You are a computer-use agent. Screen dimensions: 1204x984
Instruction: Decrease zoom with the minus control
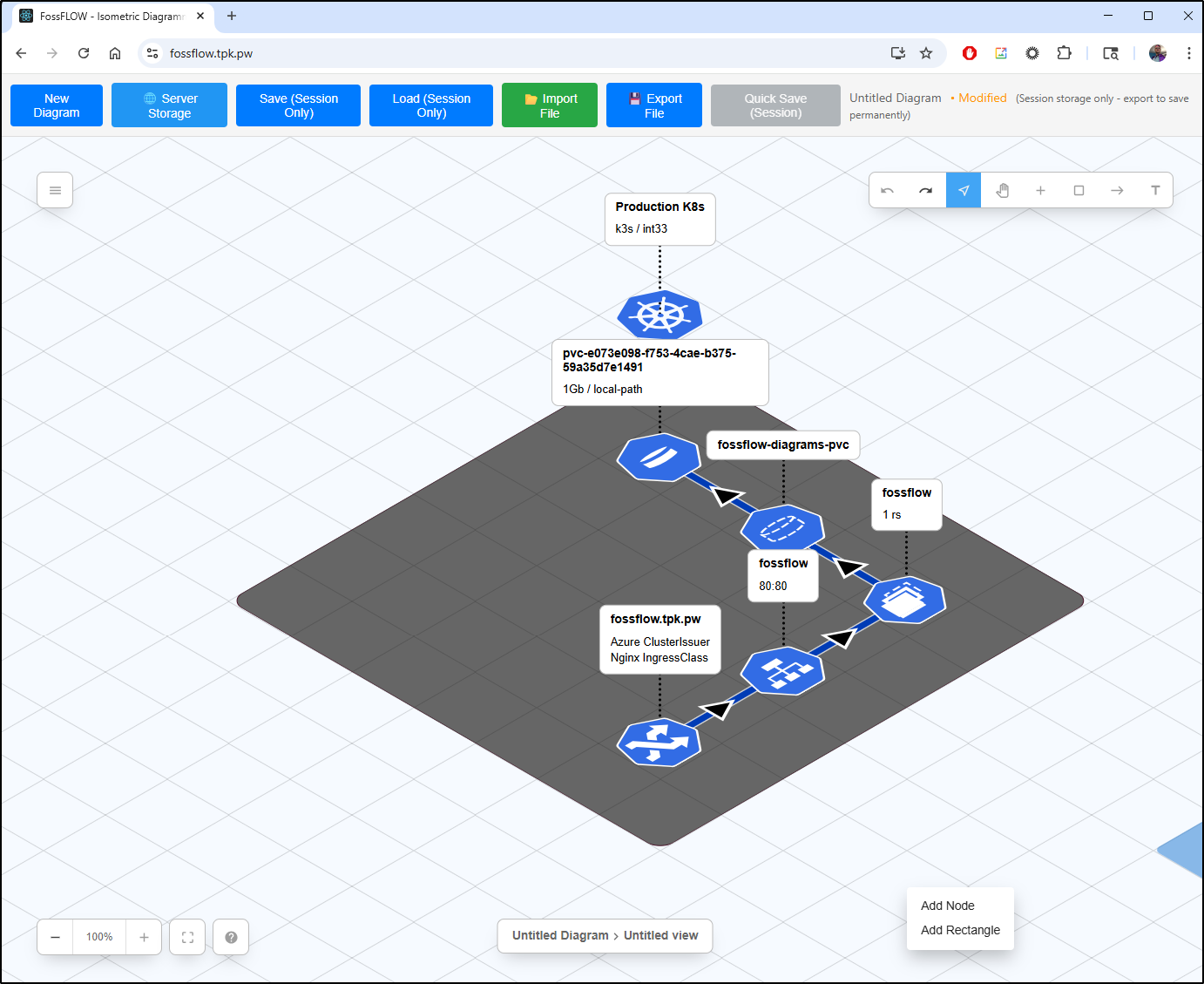click(x=54, y=936)
